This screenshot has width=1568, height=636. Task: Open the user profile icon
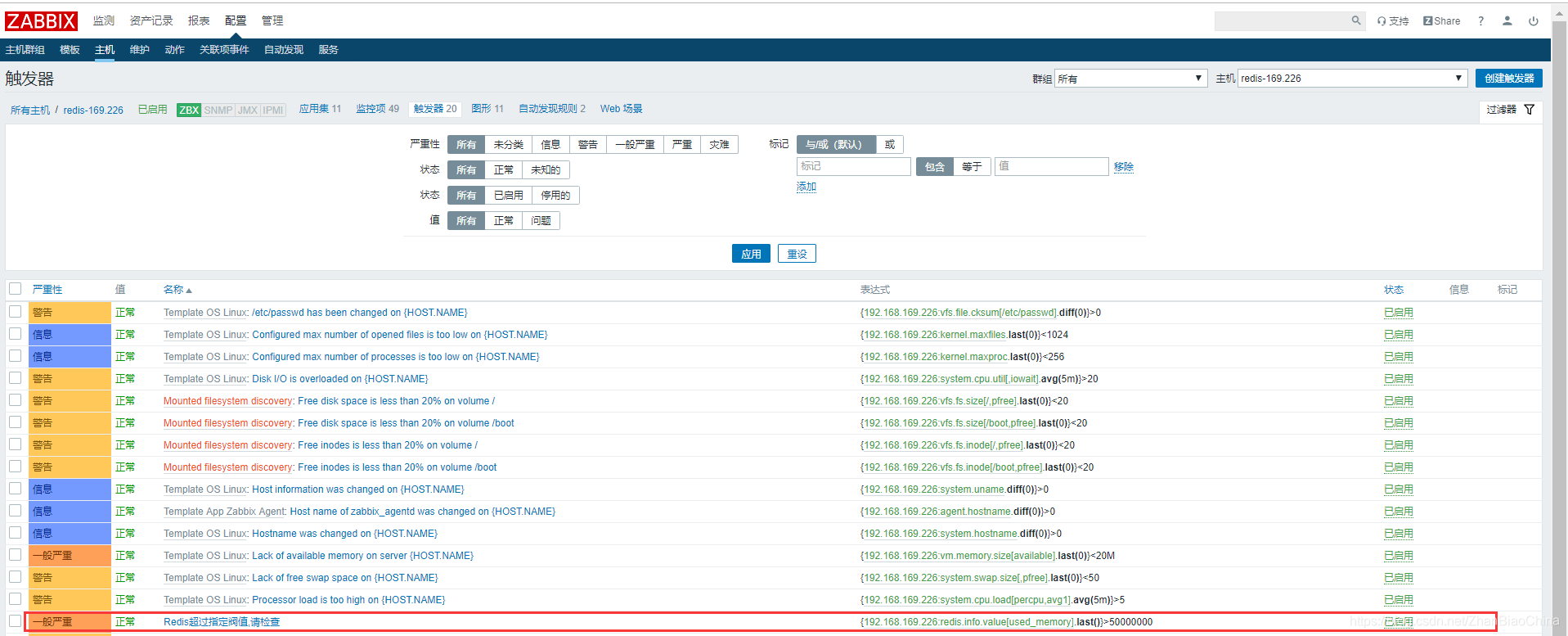click(1507, 21)
